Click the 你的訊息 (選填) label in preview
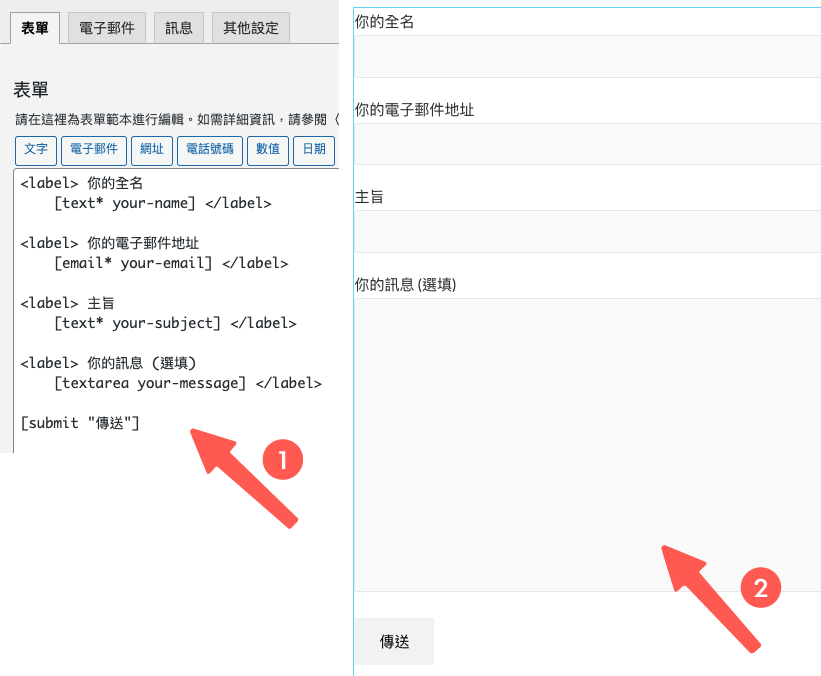 pyautogui.click(x=405, y=285)
